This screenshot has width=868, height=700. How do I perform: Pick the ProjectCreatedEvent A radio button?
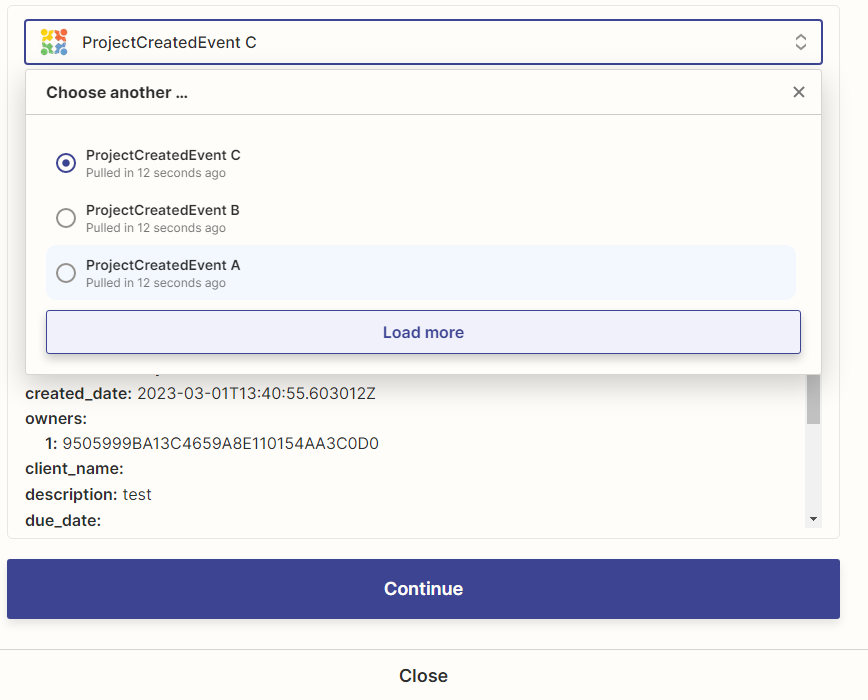point(66,273)
